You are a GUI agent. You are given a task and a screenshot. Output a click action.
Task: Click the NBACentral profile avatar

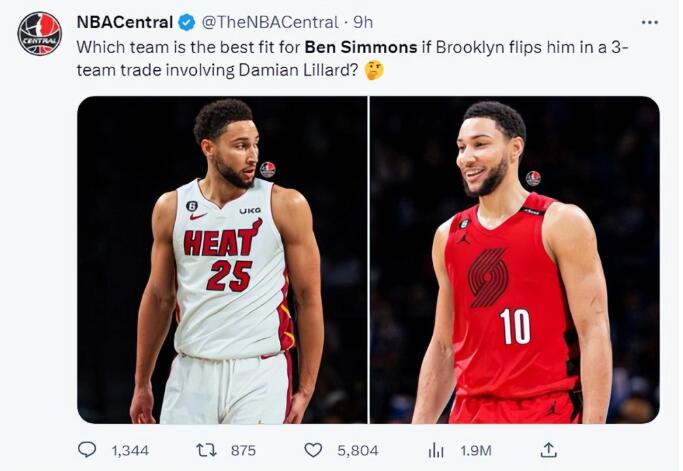tap(39, 34)
